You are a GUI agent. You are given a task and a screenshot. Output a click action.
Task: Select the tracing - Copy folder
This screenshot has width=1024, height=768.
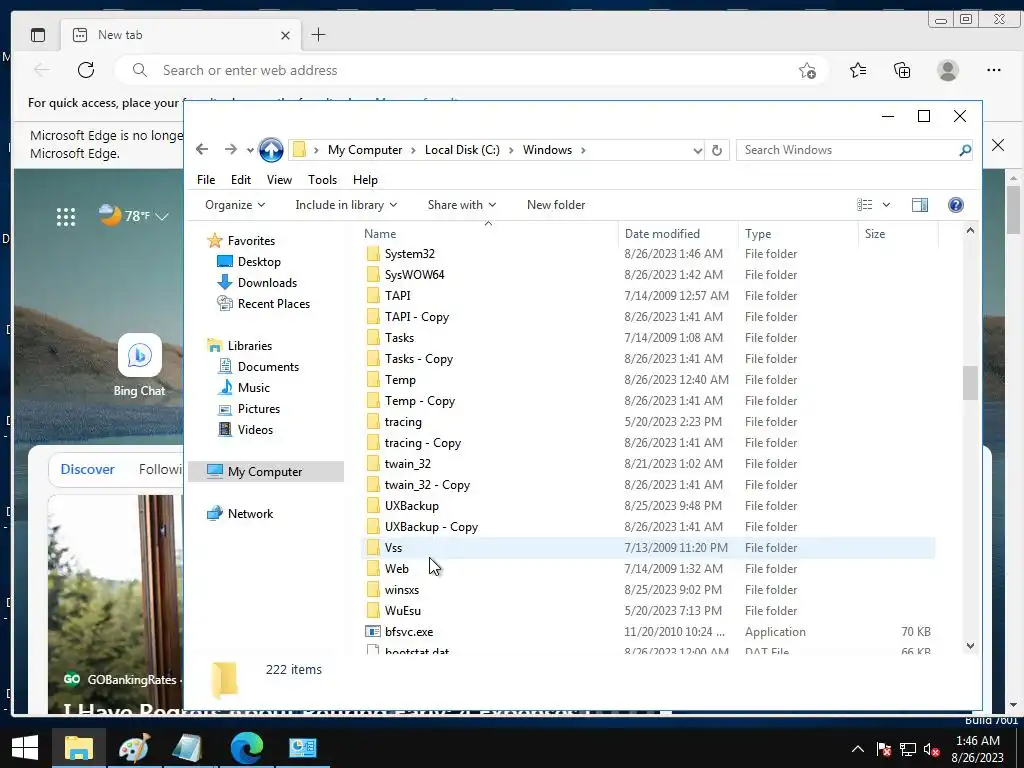pos(423,443)
